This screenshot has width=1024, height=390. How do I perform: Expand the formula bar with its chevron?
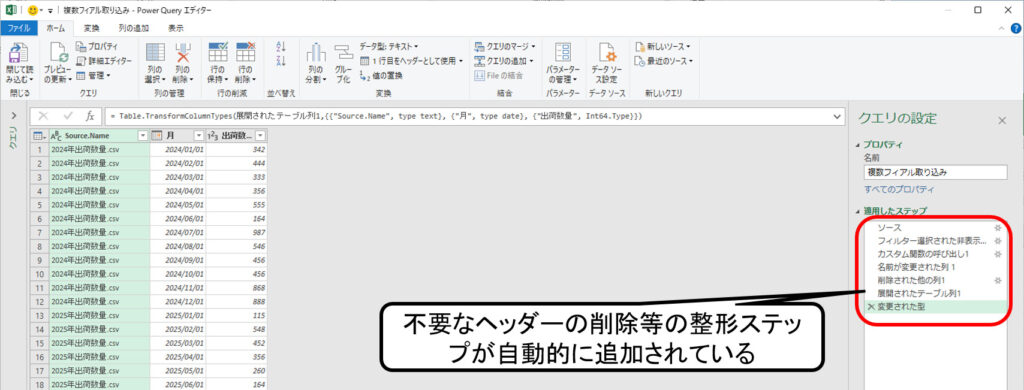(x=837, y=116)
